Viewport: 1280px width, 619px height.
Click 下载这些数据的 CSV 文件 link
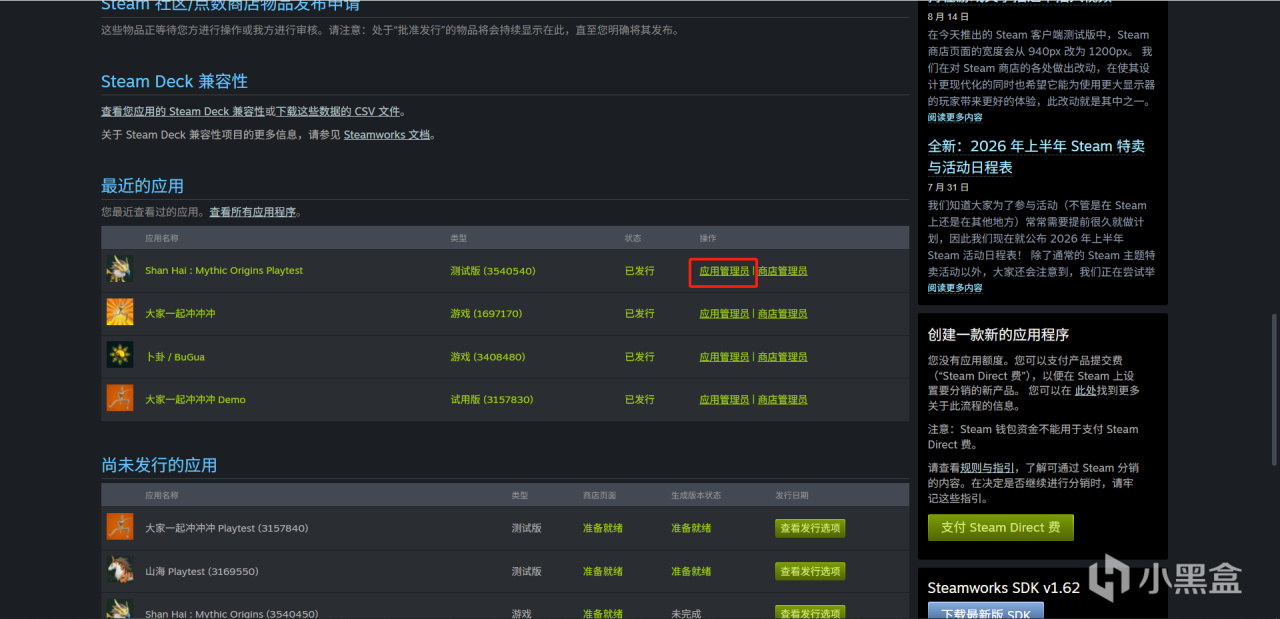pos(338,111)
